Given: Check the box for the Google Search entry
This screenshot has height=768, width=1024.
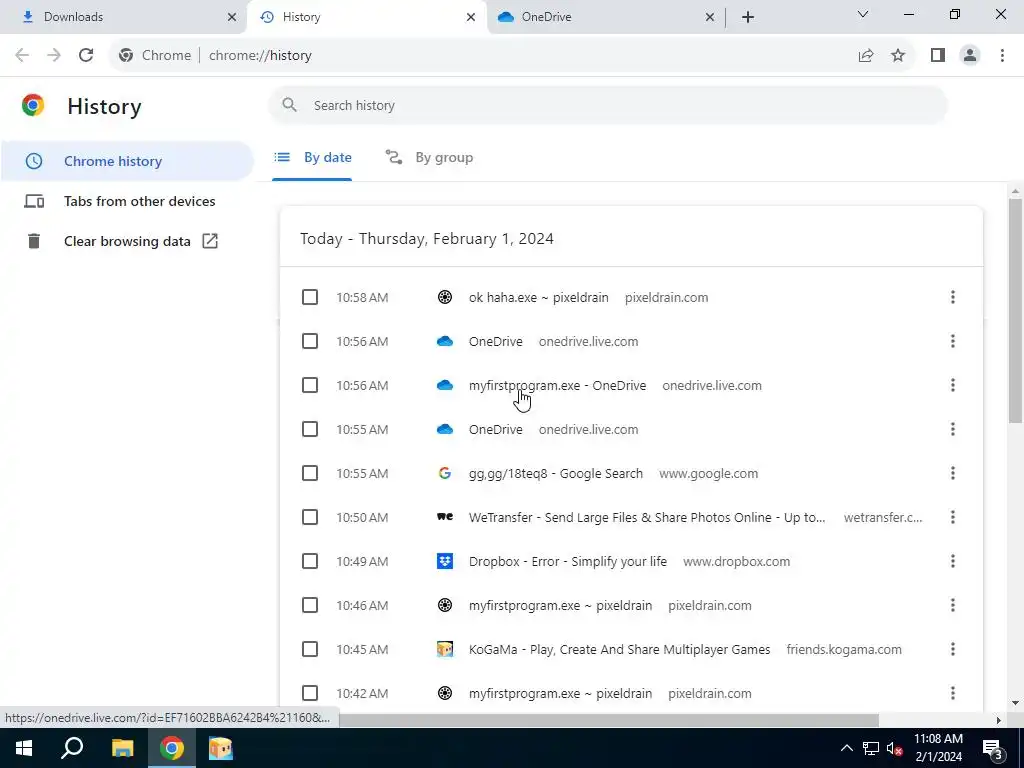Looking at the screenshot, I should pos(310,473).
